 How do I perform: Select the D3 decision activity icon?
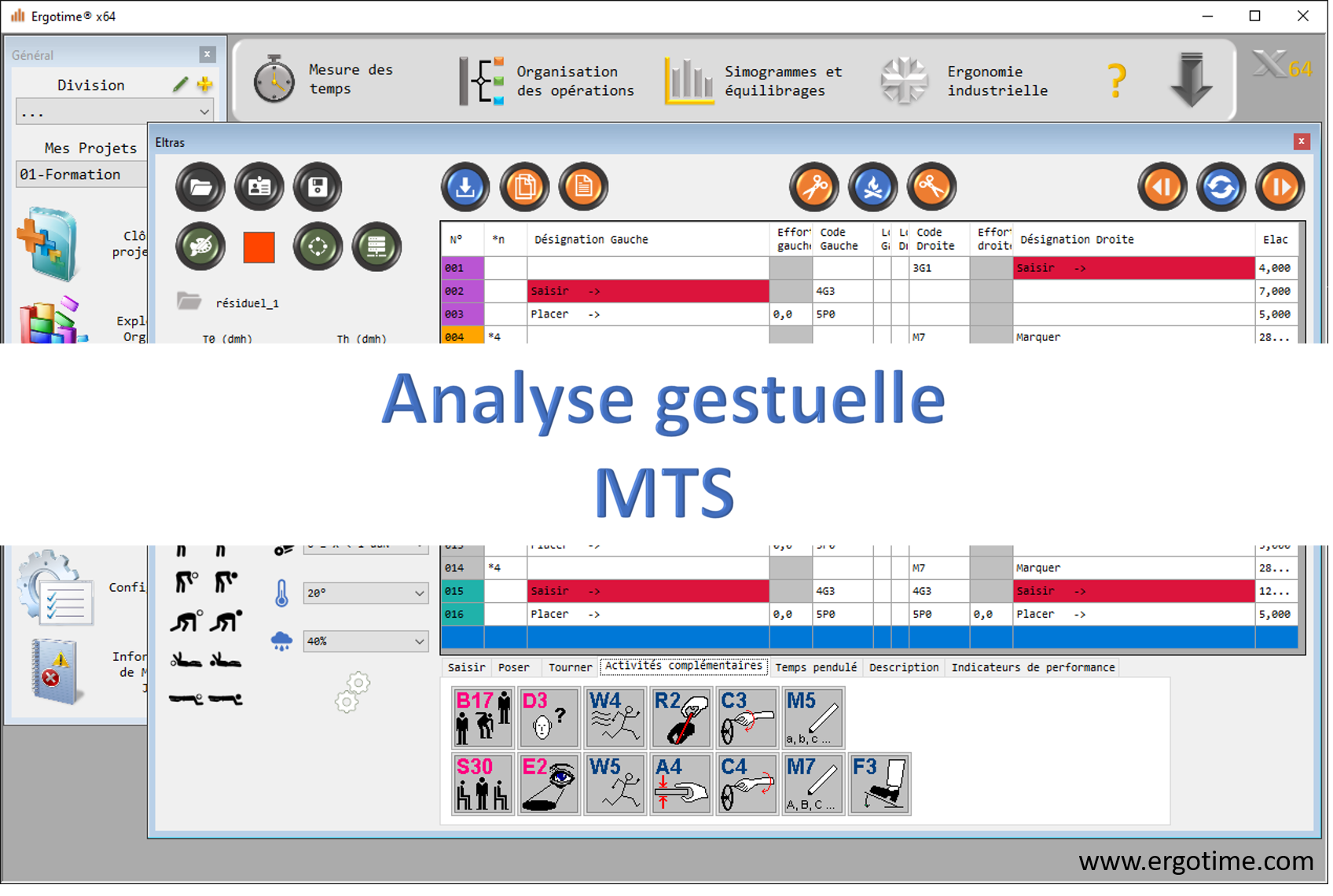point(549,718)
